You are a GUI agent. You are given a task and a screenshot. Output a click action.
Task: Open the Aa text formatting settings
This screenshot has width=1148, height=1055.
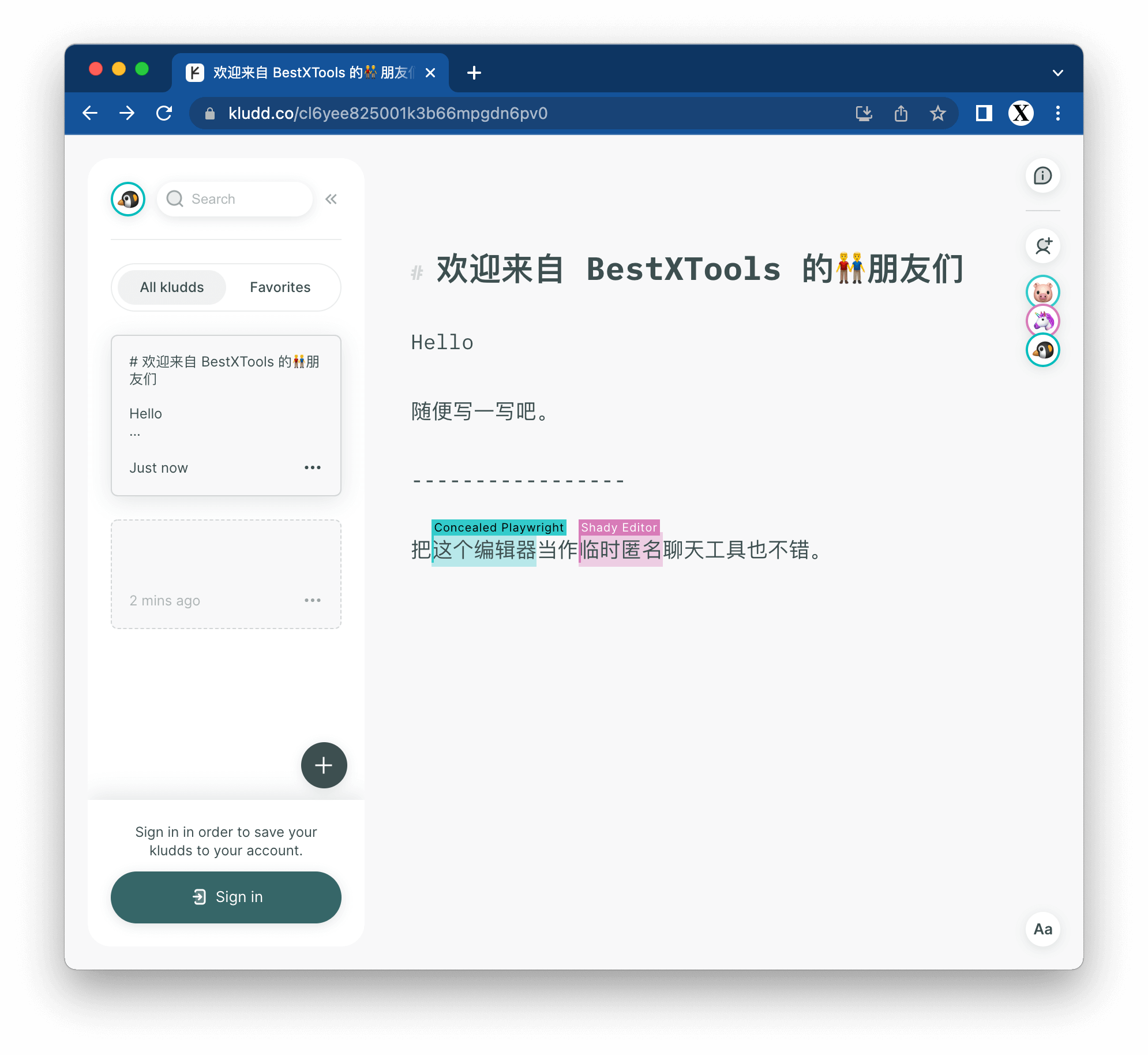coord(1042,929)
